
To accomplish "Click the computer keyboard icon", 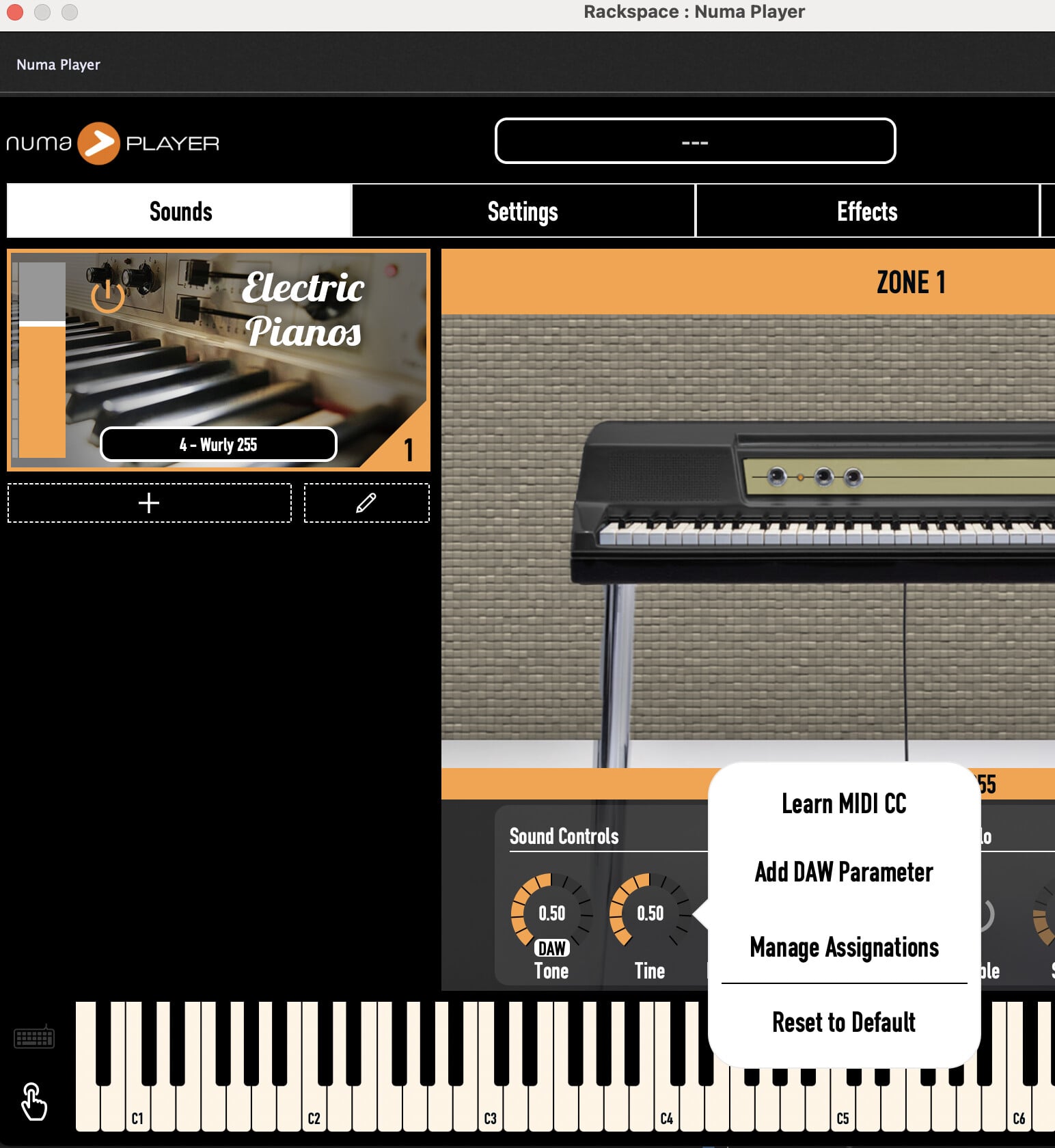I will tap(34, 1038).
